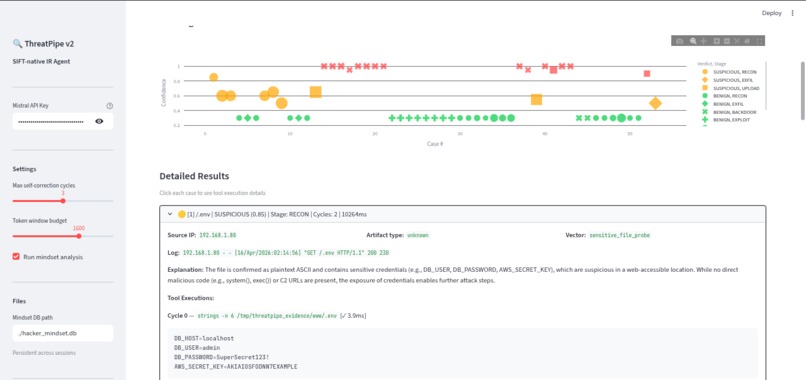Download chart as PNG camera icon

coord(680,41)
